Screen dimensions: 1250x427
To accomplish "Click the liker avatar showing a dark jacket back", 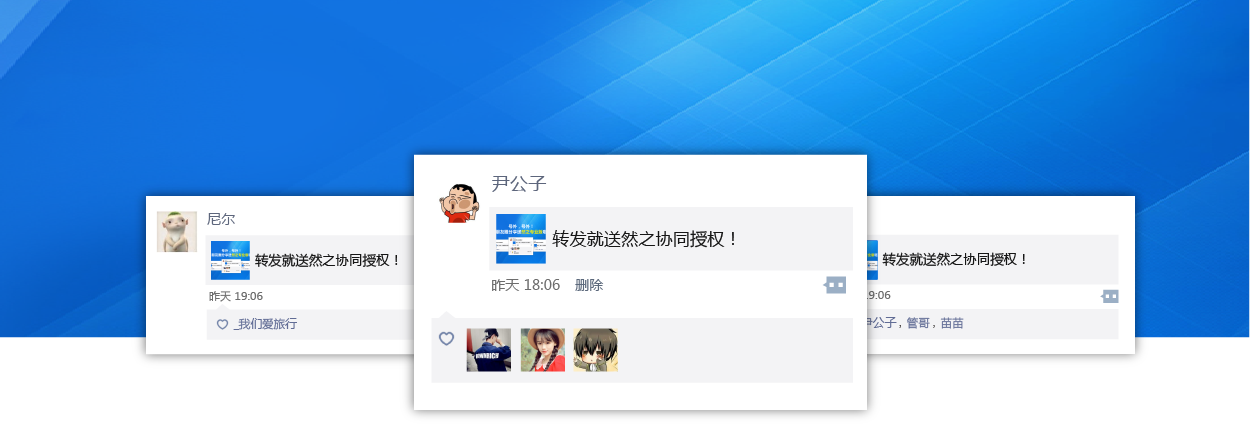I will [x=488, y=350].
